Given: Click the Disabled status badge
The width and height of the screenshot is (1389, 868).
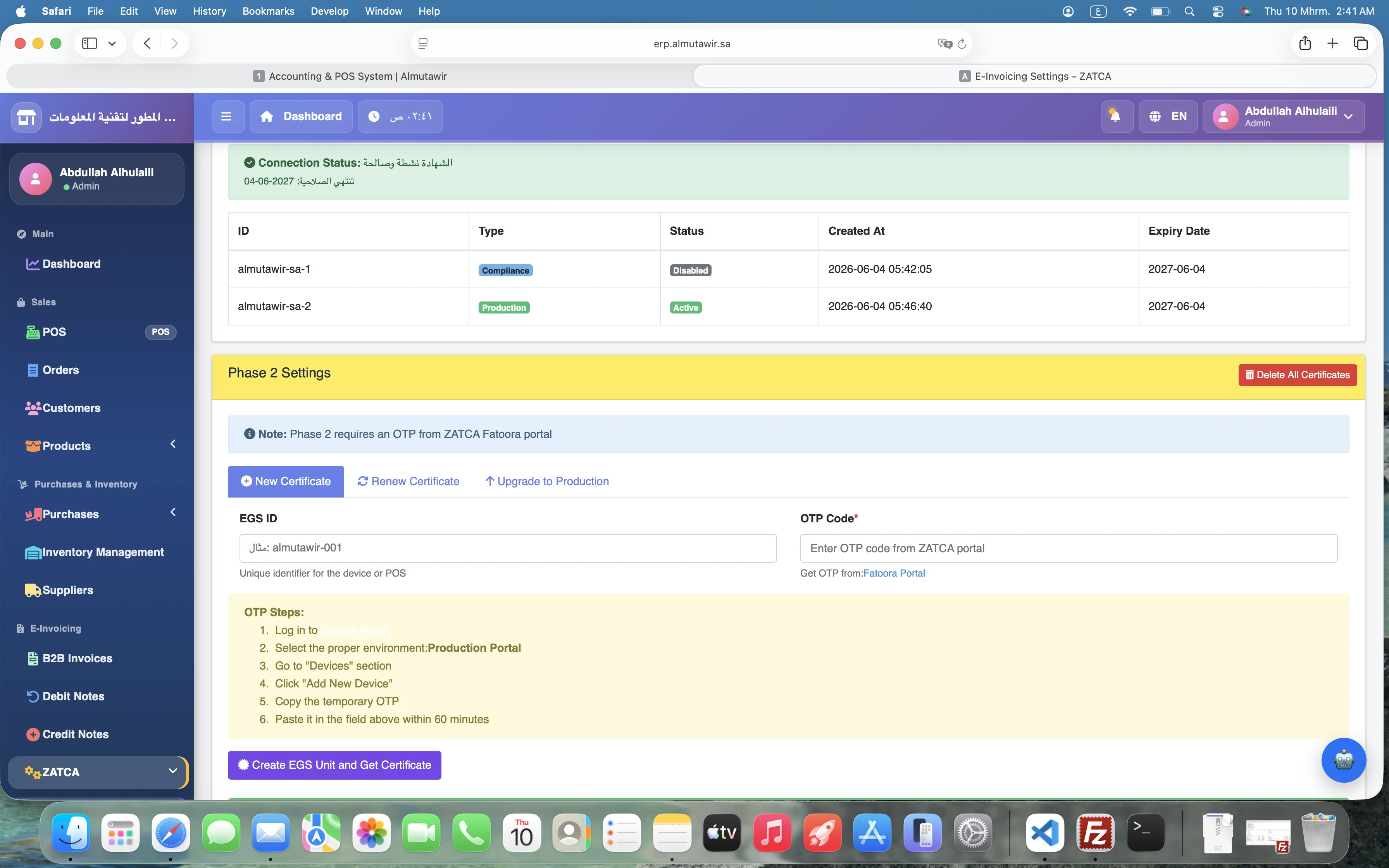Looking at the screenshot, I should [x=691, y=270].
